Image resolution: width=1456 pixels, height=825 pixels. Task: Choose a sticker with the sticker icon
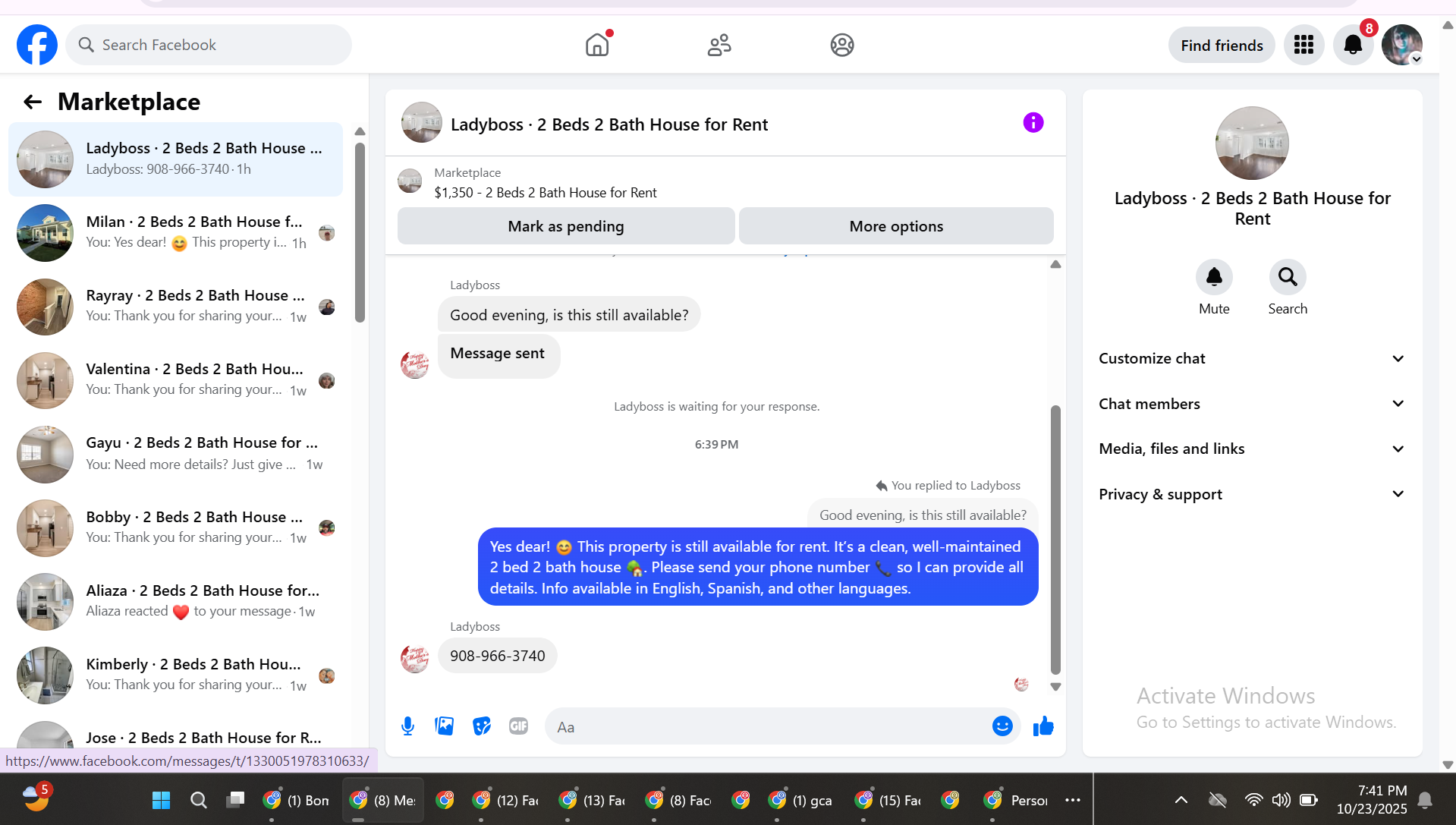click(x=482, y=726)
